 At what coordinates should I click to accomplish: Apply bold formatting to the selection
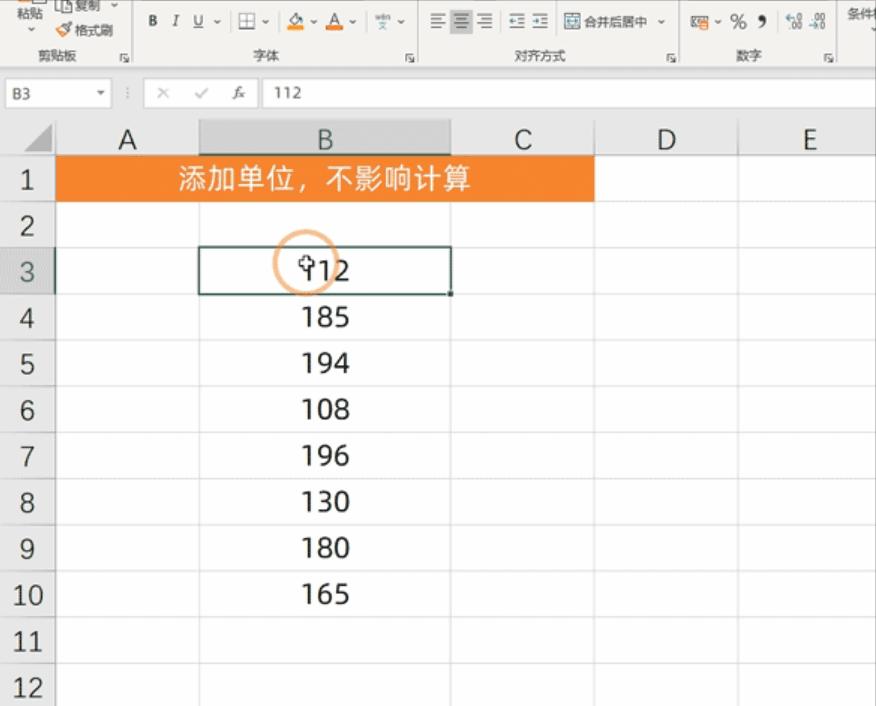(x=152, y=20)
